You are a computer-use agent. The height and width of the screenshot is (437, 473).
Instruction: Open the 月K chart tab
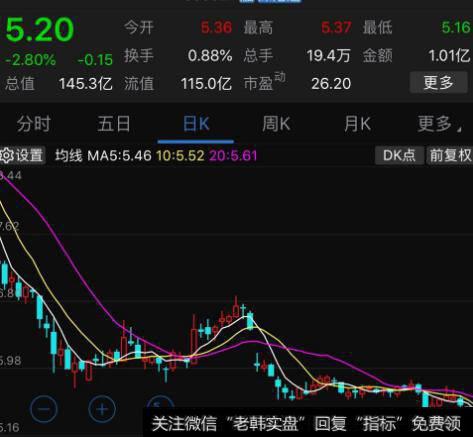coord(357,124)
